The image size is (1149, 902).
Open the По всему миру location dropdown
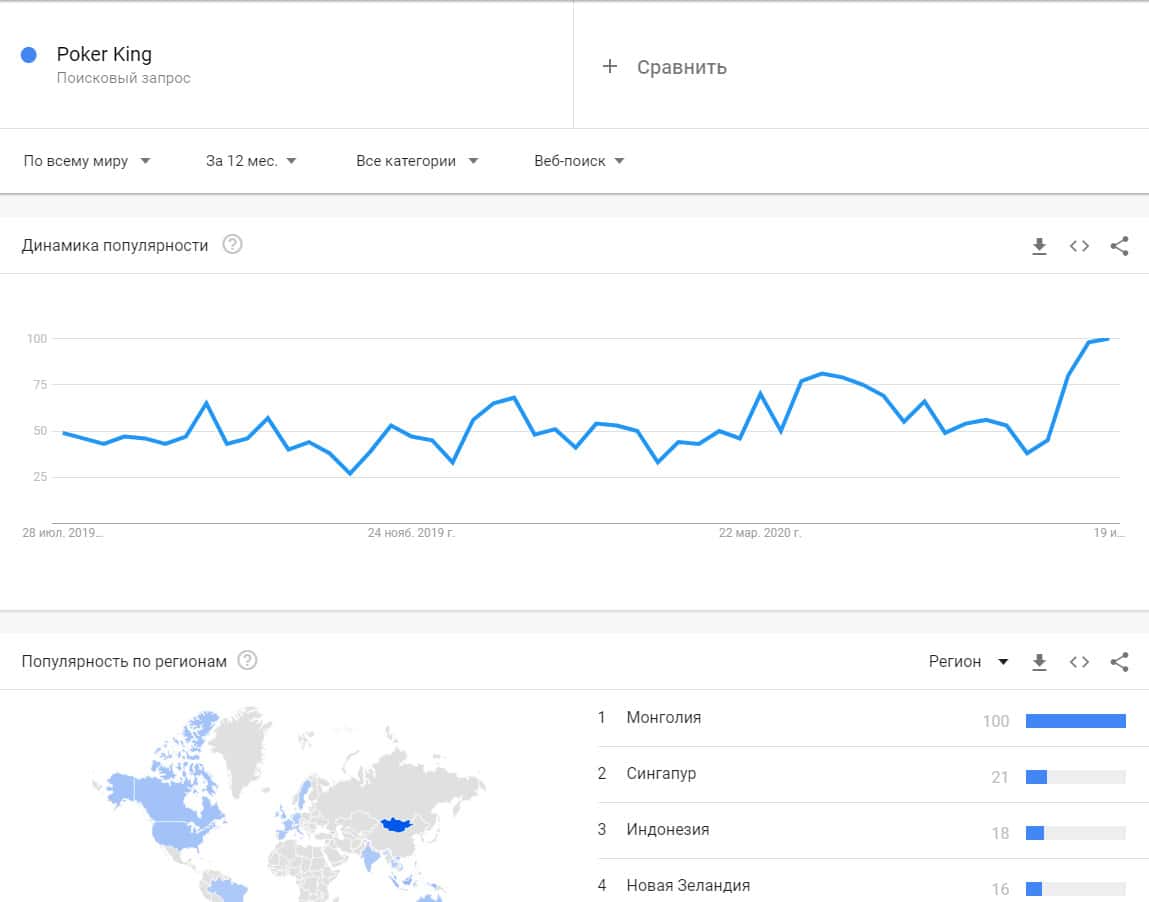coord(87,161)
